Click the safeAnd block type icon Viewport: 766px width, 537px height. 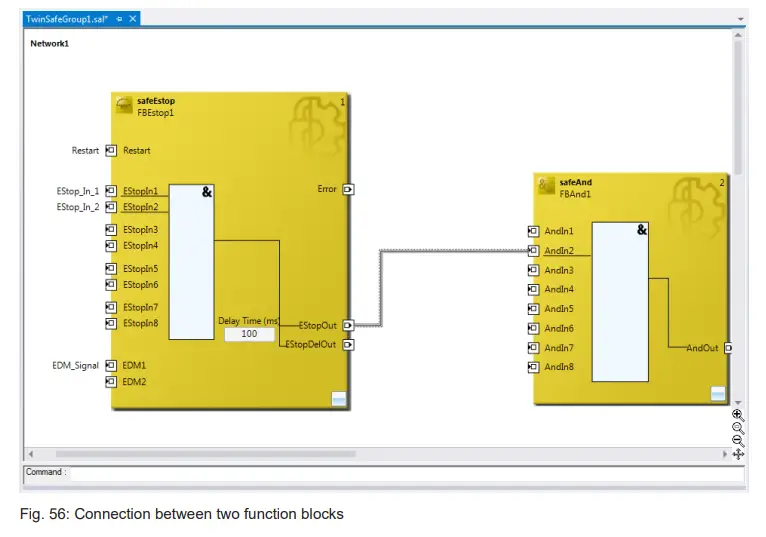(x=546, y=186)
